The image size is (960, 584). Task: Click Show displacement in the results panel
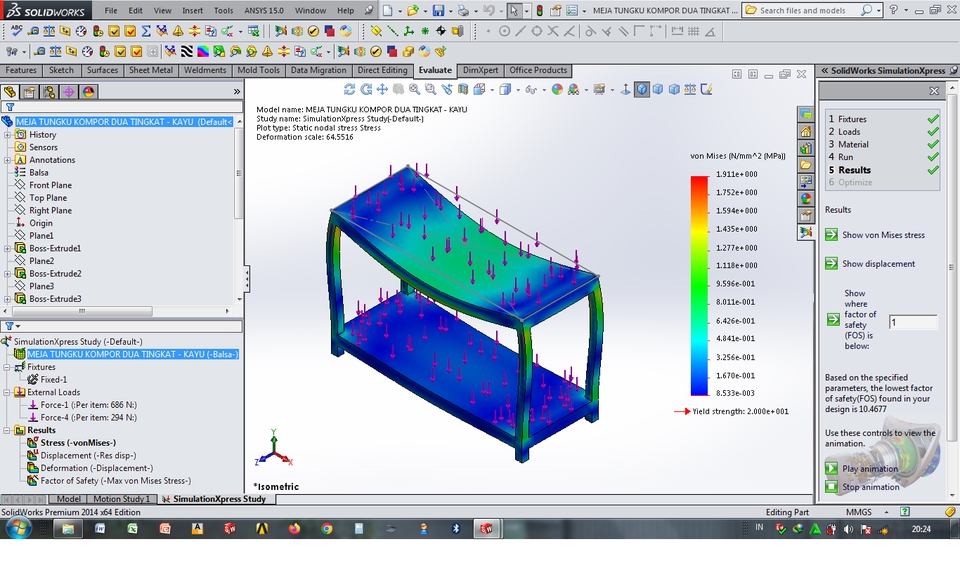[x=877, y=263]
